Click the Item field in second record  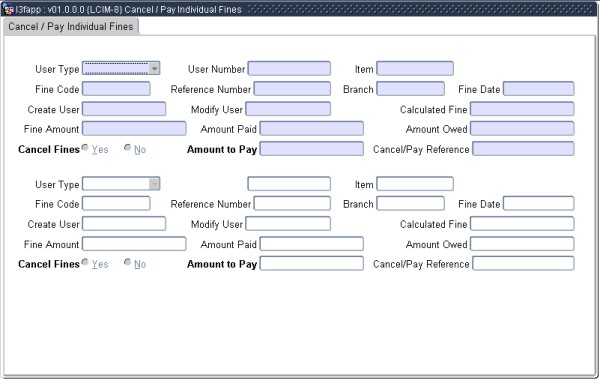(x=415, y=184)
